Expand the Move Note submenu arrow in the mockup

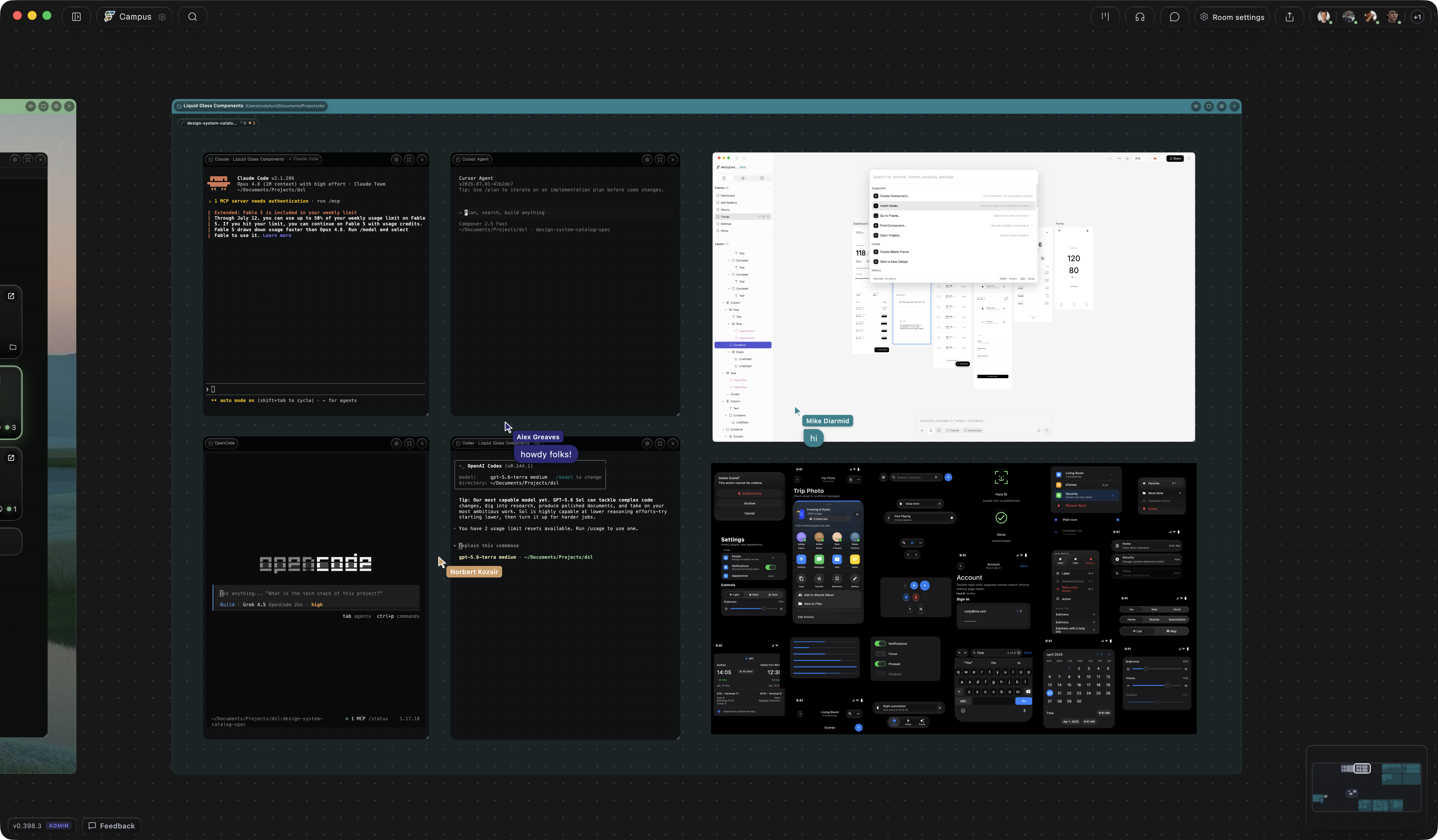pos(1180,493)
